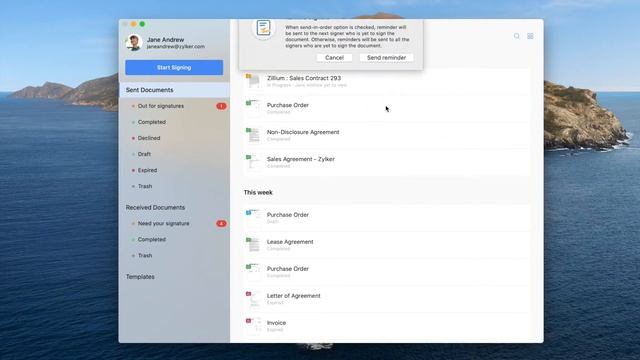Viewport: 640px width, 360px height.
Task: Open the Invoice document
Action: point(387,326)
